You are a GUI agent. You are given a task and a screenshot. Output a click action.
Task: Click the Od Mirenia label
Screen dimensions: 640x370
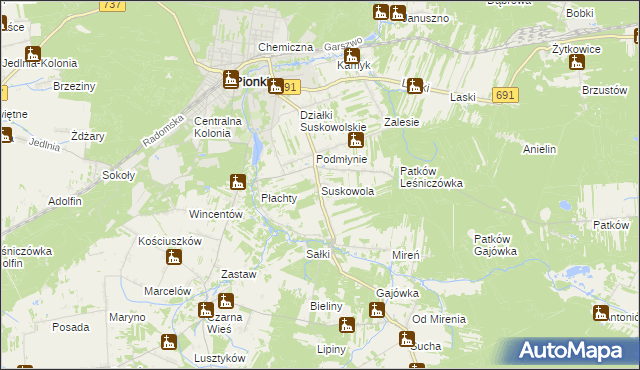(439, 319)
